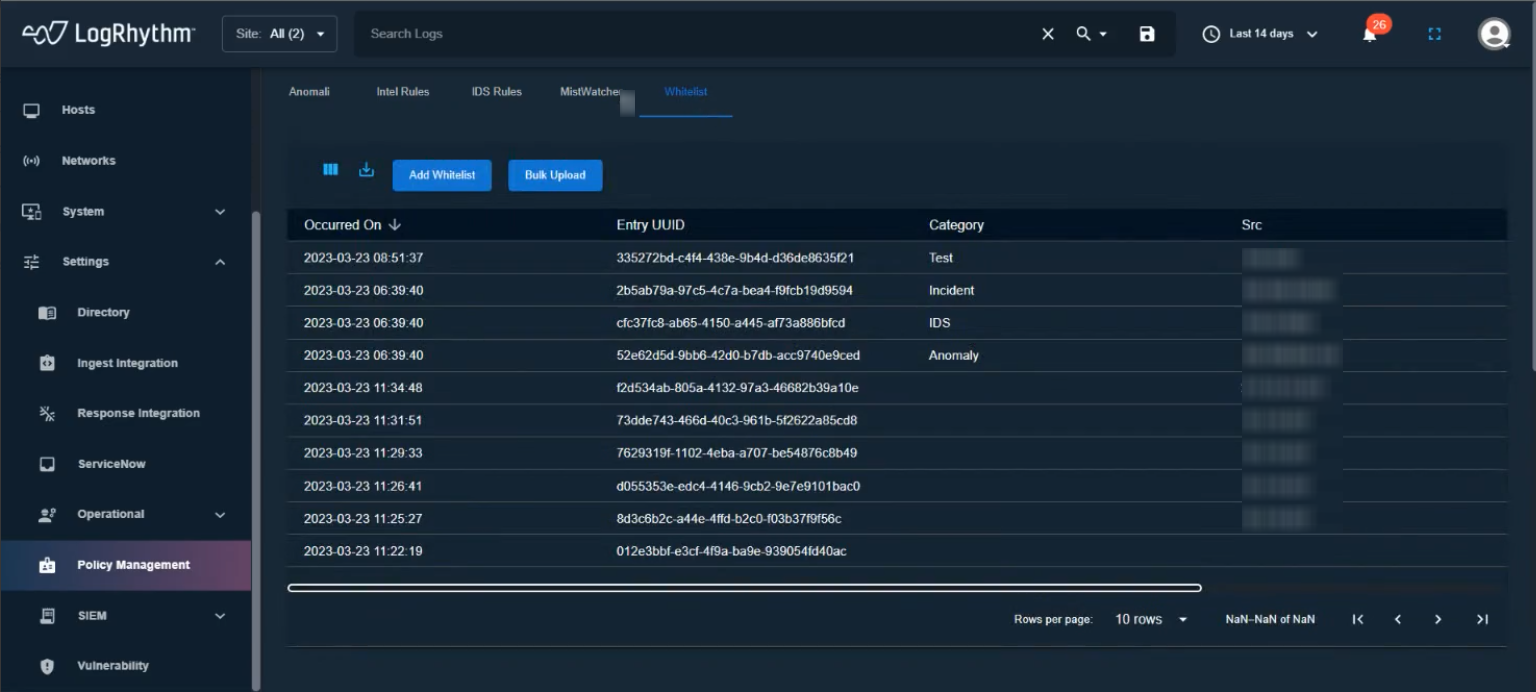Toggle fullscreen mode icon
This screenshot has width=1536, height=692.
click(1434, 34)
